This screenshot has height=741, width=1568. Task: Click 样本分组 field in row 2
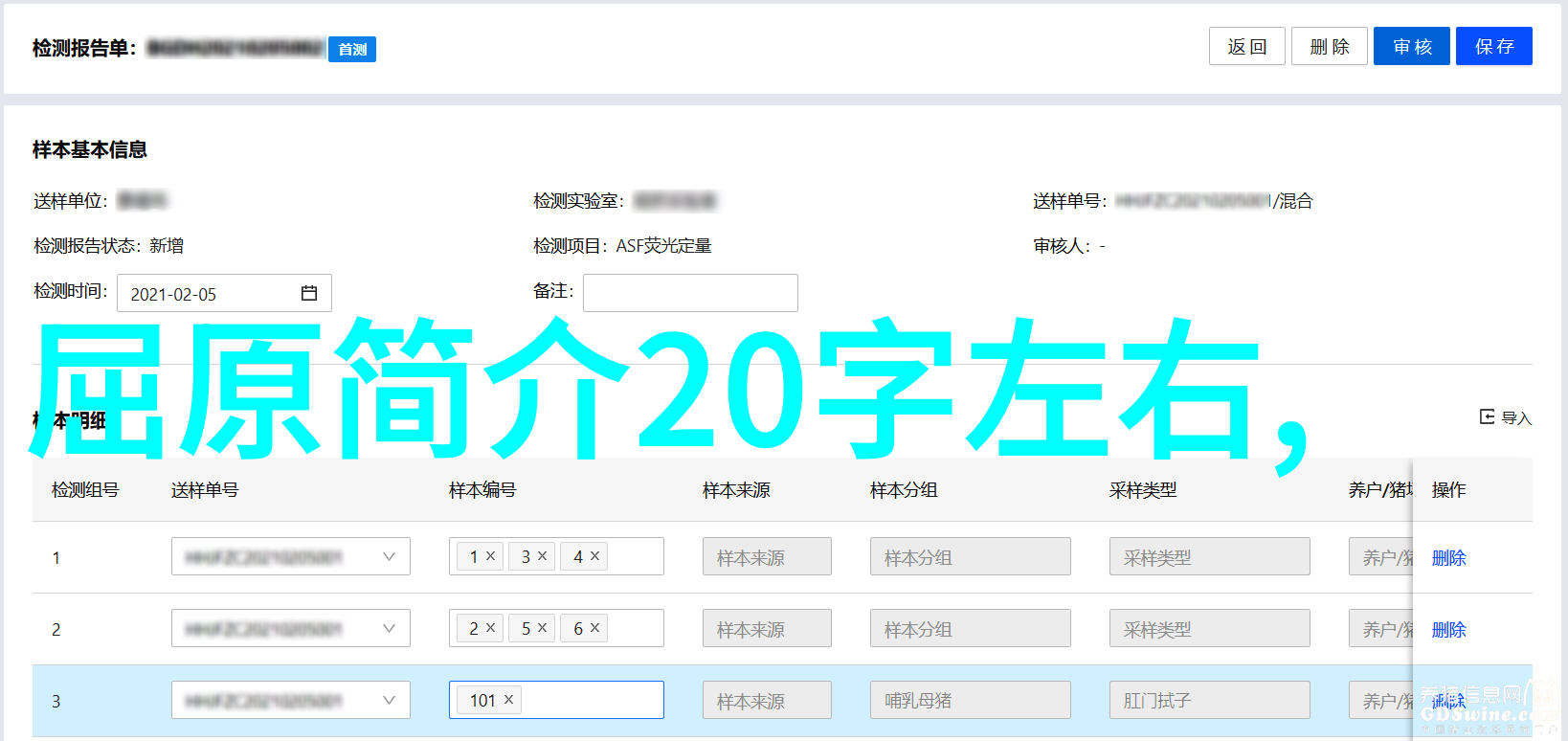tap(970, 628)
